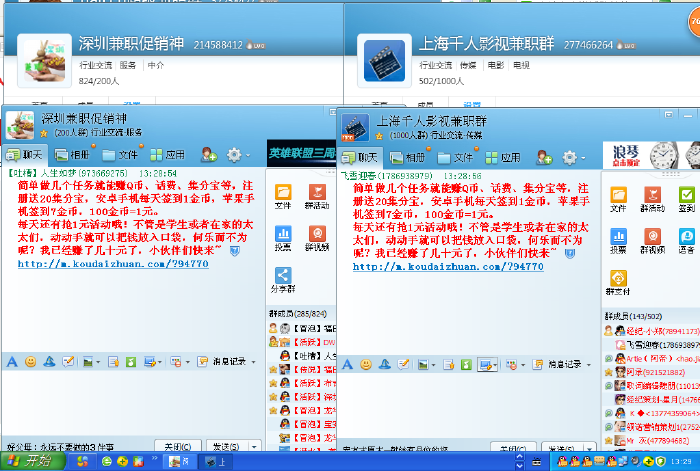Select member 阿承(921521882) in the member list
This screenshot has height=471, width=700.
(x=655, y=372)
